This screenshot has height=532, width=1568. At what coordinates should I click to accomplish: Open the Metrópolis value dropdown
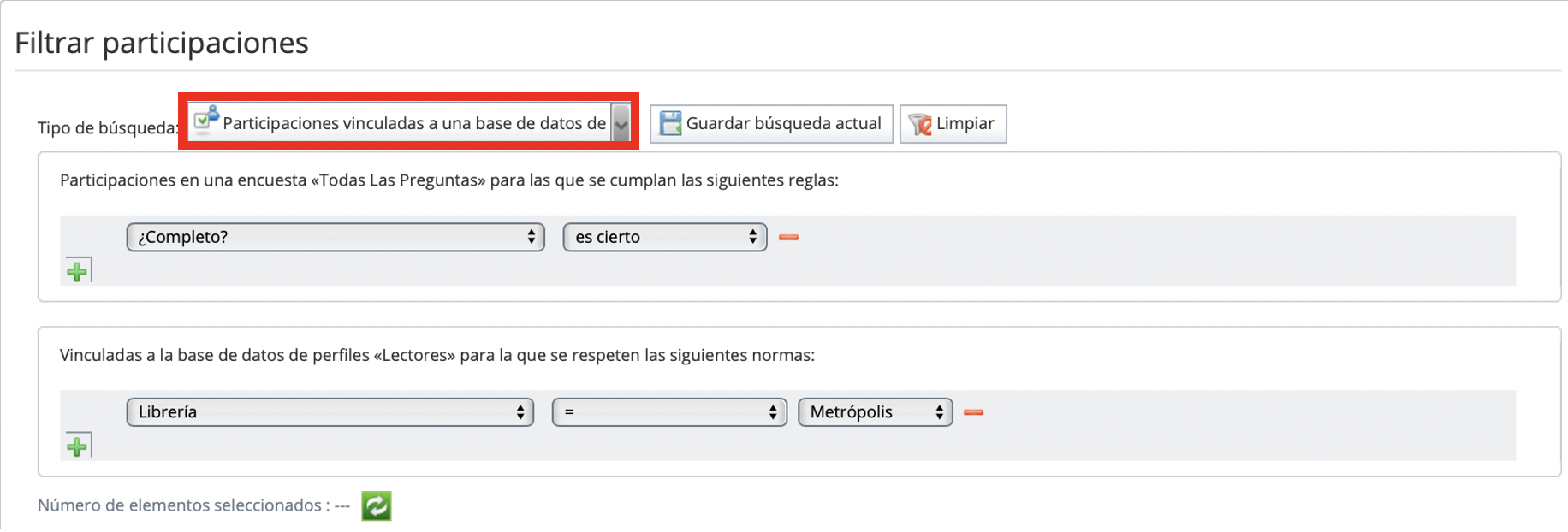(874, 412)
